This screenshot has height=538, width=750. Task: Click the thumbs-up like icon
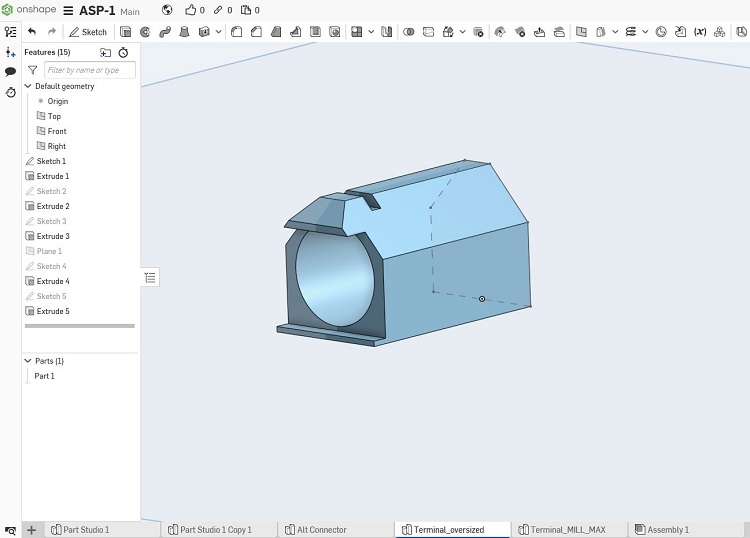[191, 10]
